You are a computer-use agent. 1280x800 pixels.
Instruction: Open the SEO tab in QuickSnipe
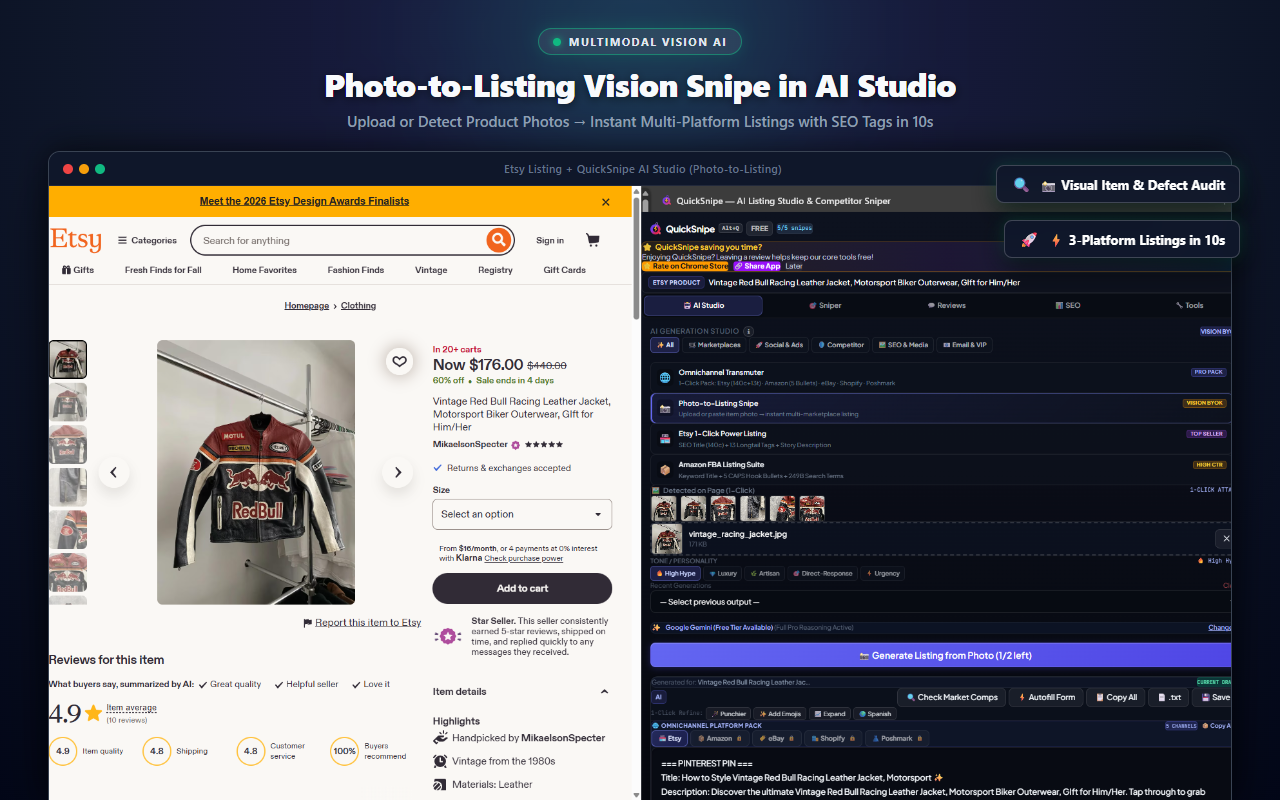coord(1067,305)
